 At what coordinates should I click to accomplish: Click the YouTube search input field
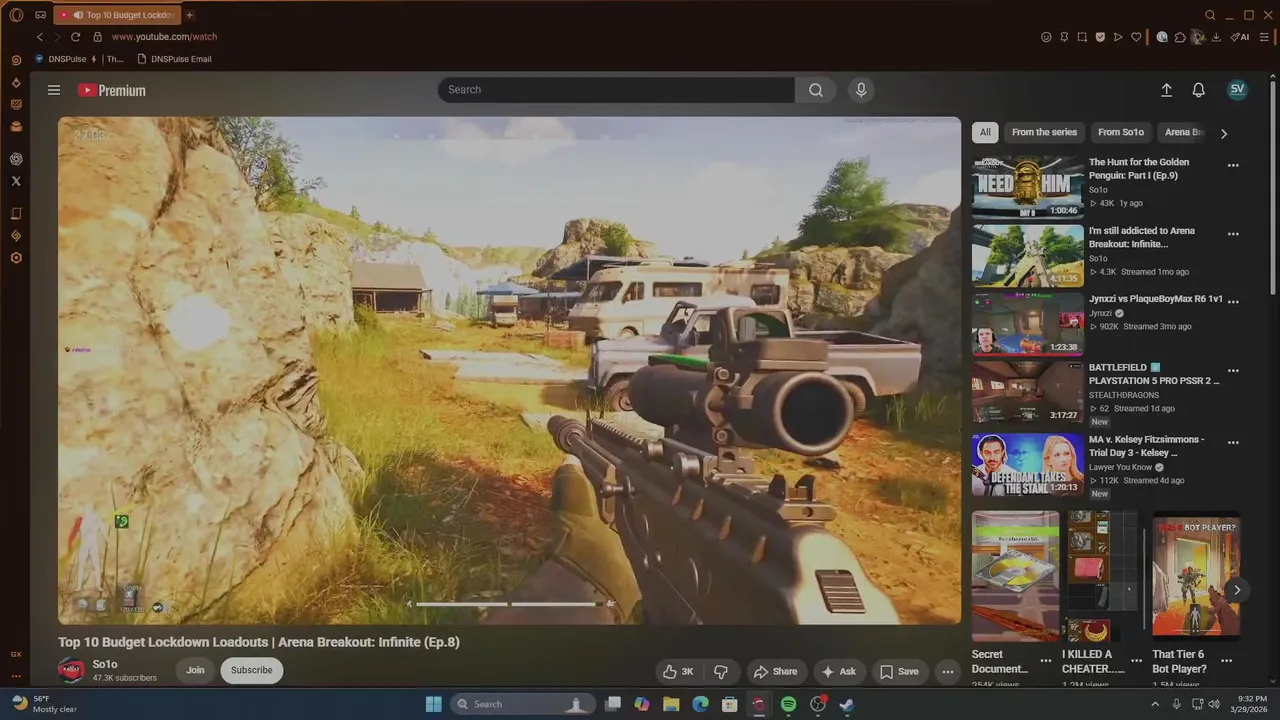(x=616, y=90)
